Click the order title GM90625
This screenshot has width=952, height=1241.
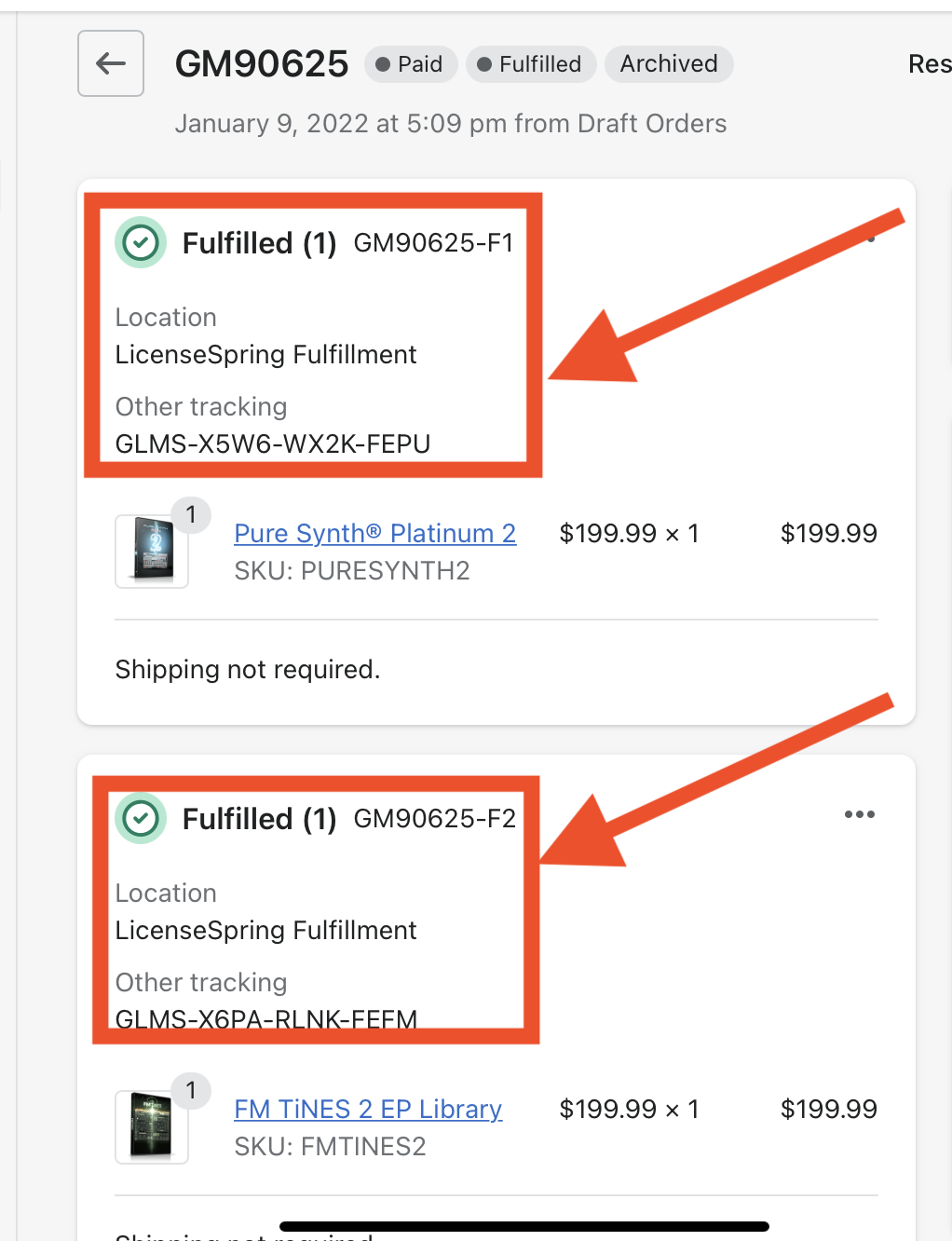coord(262,64)
